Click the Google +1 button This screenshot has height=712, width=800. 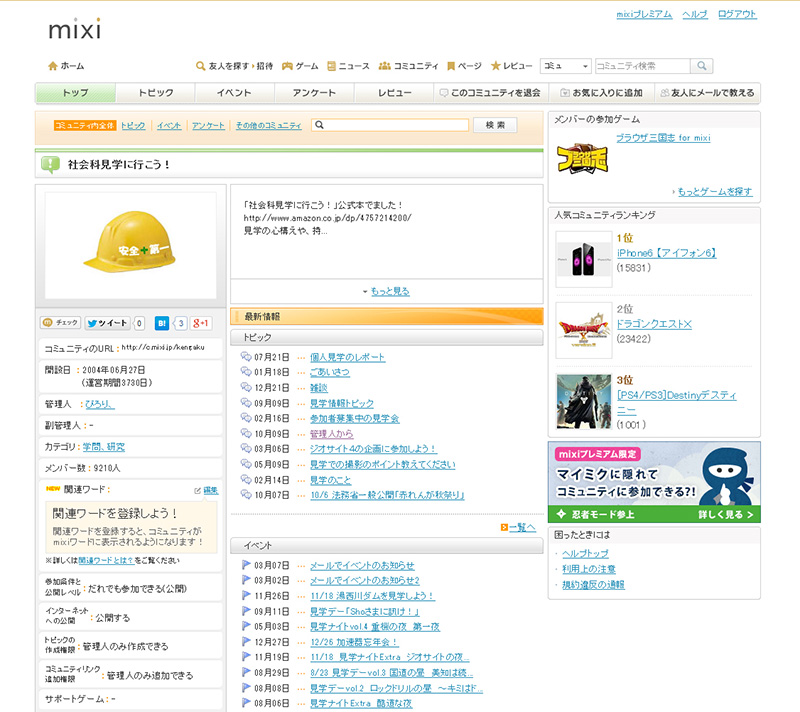pyautogui.click(x=201, y=323)
